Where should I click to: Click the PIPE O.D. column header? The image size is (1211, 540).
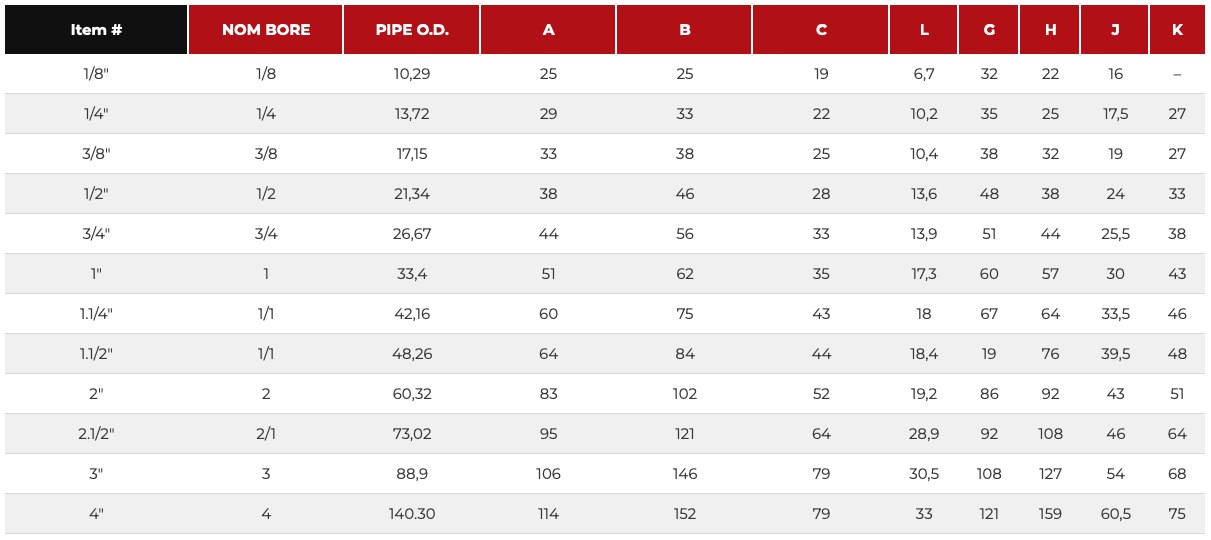(412, 29)
